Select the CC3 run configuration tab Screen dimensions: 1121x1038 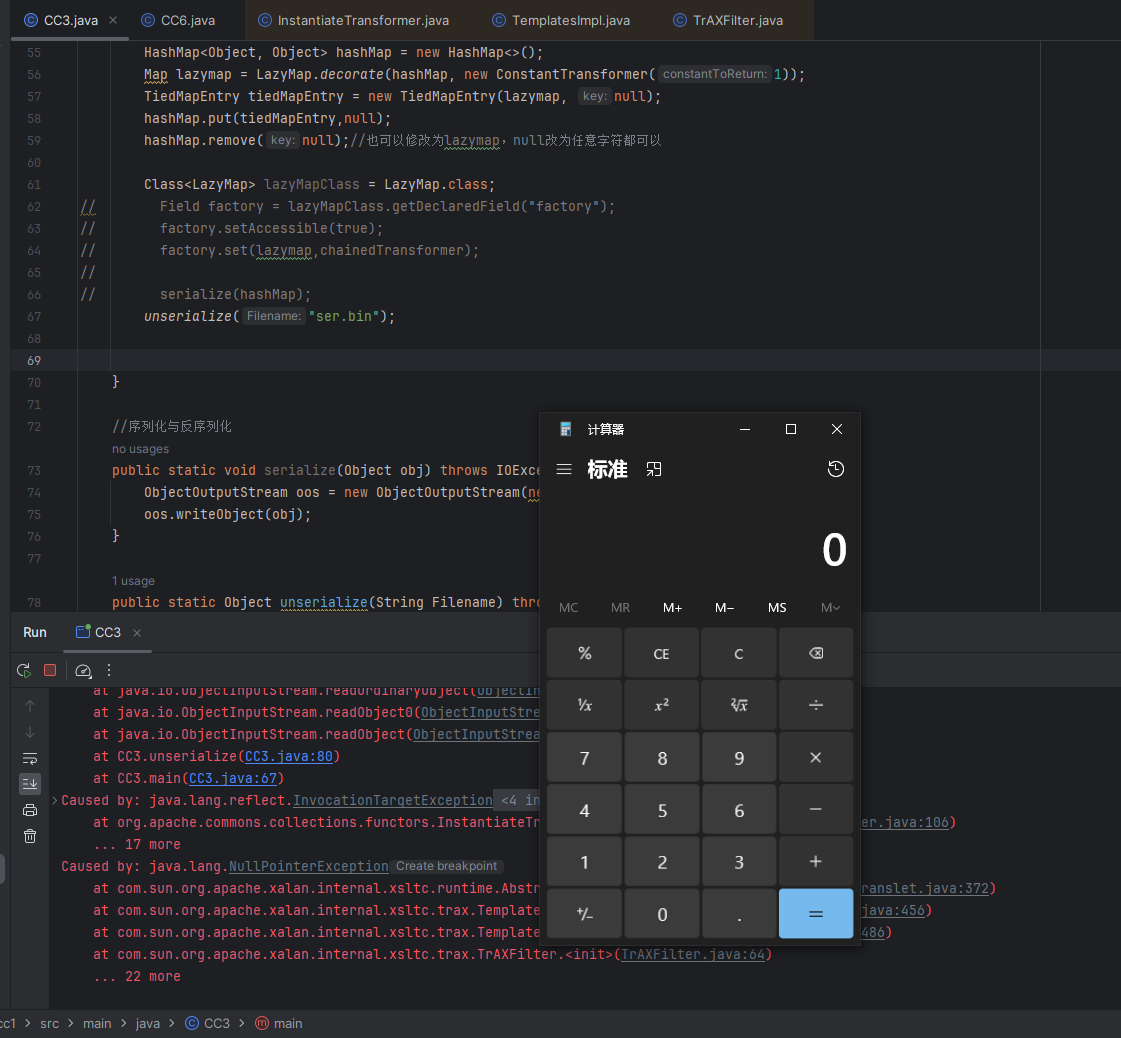(99, 633)
